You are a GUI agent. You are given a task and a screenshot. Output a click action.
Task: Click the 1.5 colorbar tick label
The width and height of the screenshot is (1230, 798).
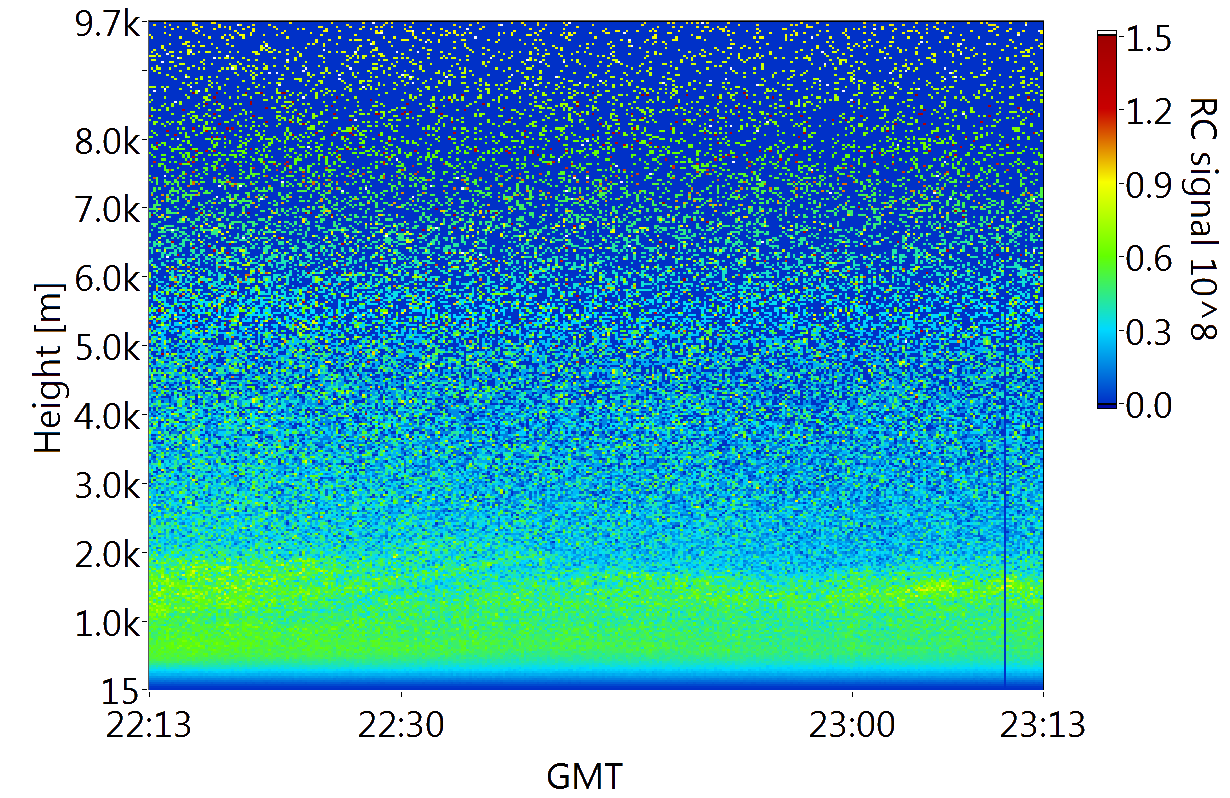click(x=1148, y=39)
